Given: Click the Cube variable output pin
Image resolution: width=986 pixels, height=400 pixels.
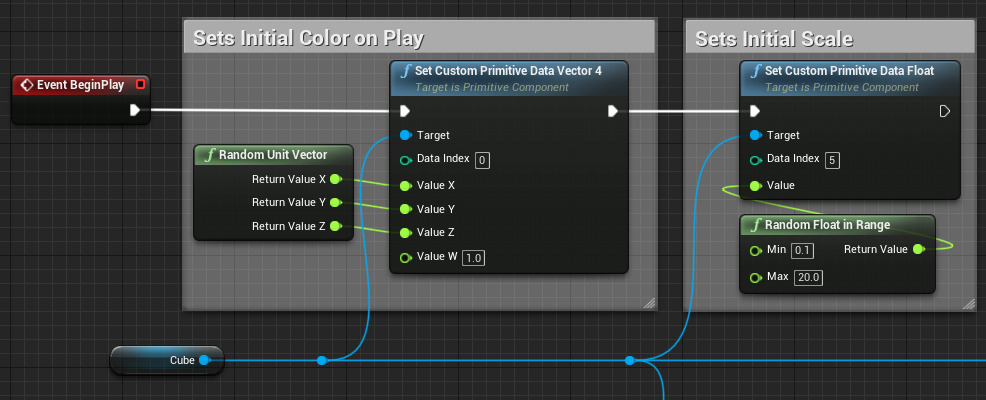Looking at the screenshot, I should 204,359.
